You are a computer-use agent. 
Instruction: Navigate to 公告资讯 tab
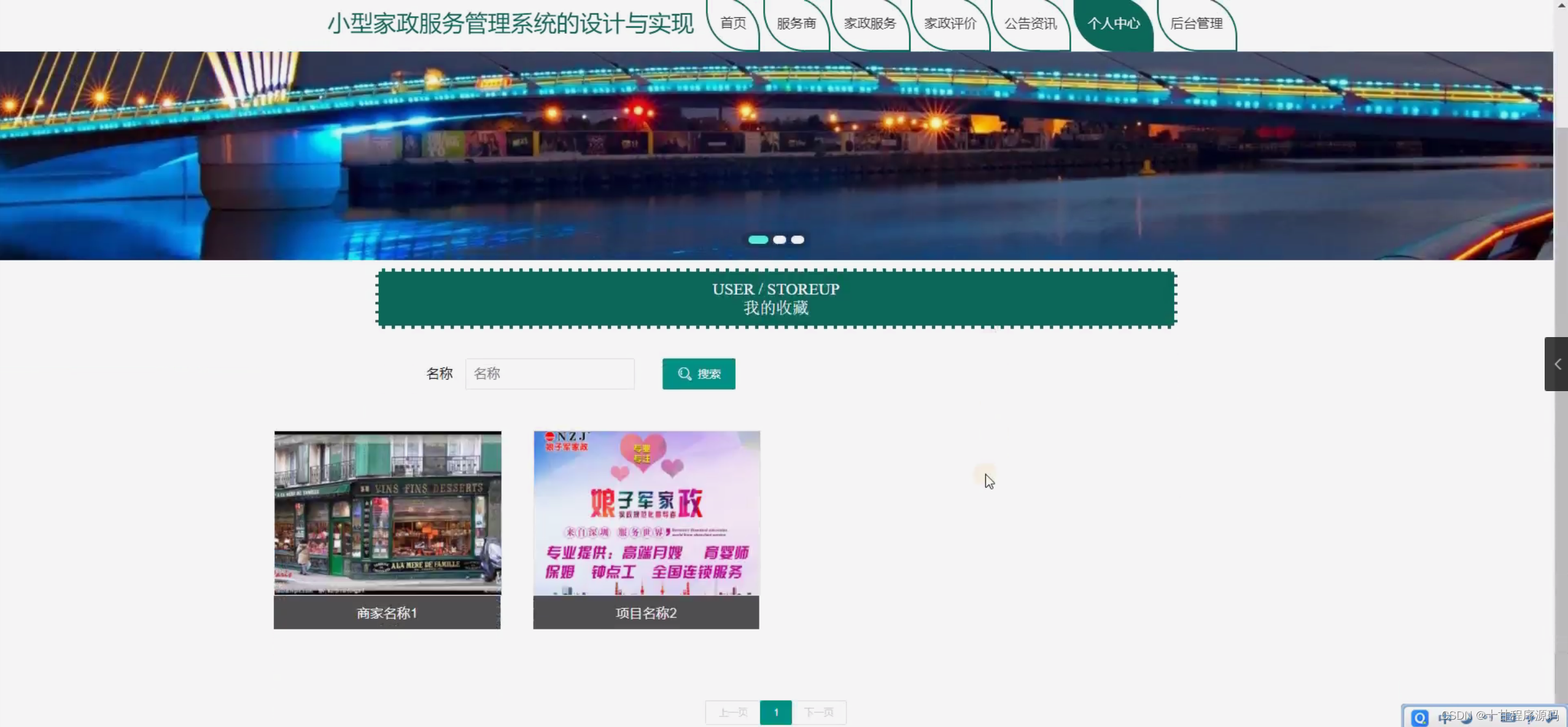pyautogui.click(x=1030, y=23)
